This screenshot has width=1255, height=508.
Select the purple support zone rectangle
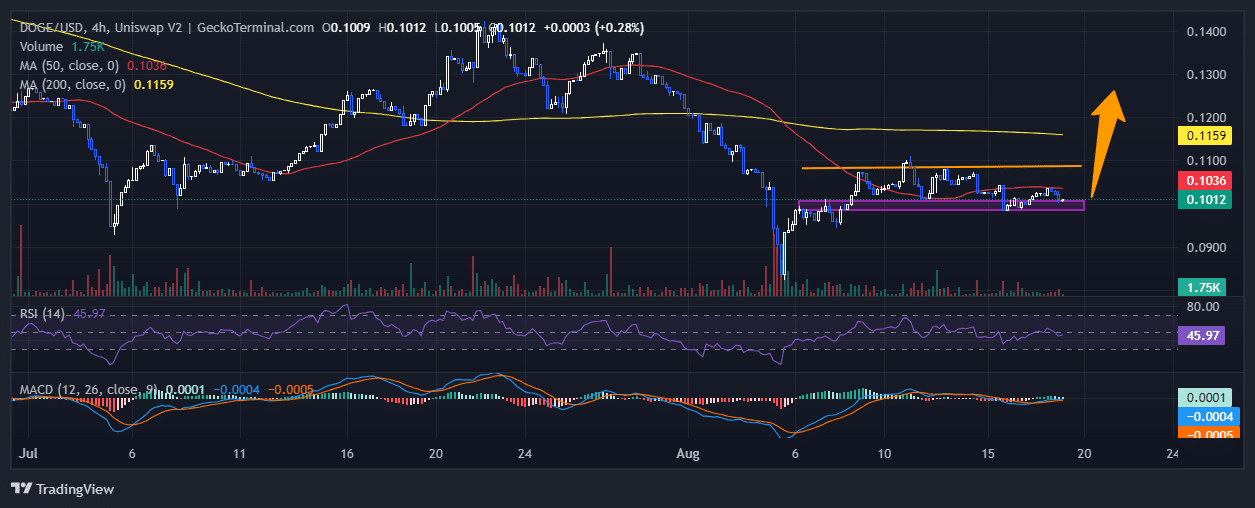coord(940,205)
